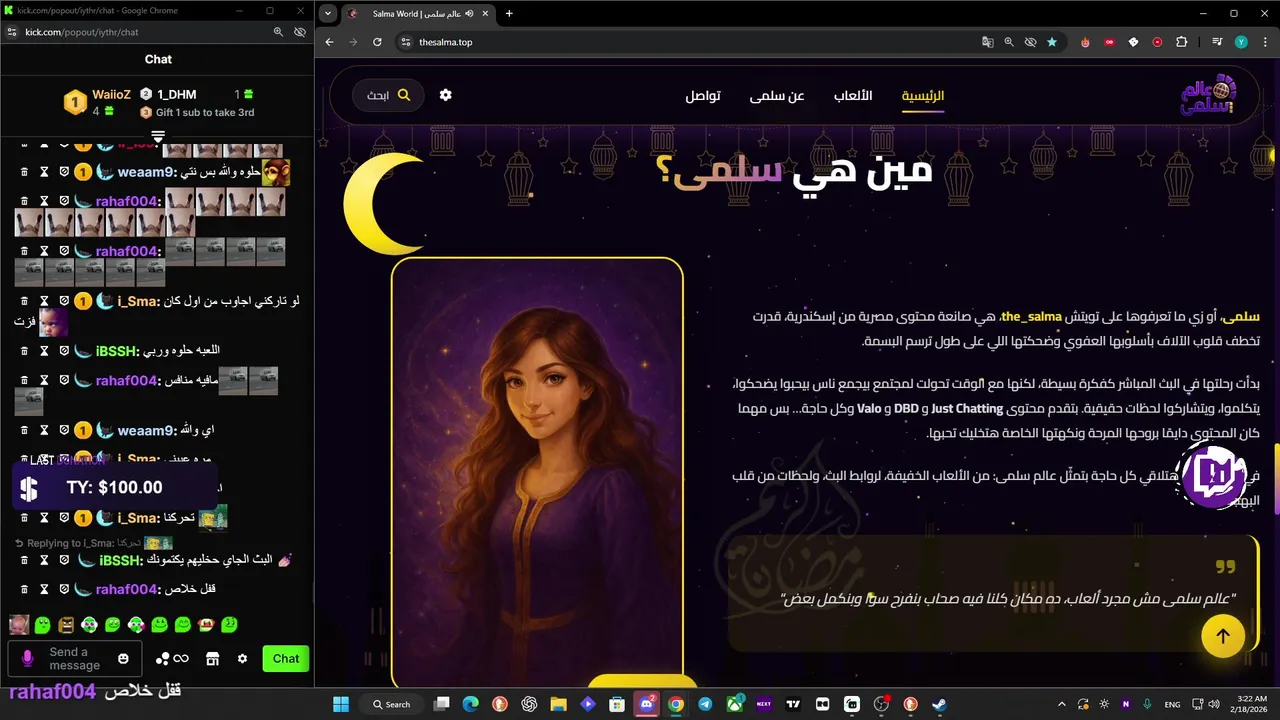Open the clock showing 3:22 AM

[1250, 704]
